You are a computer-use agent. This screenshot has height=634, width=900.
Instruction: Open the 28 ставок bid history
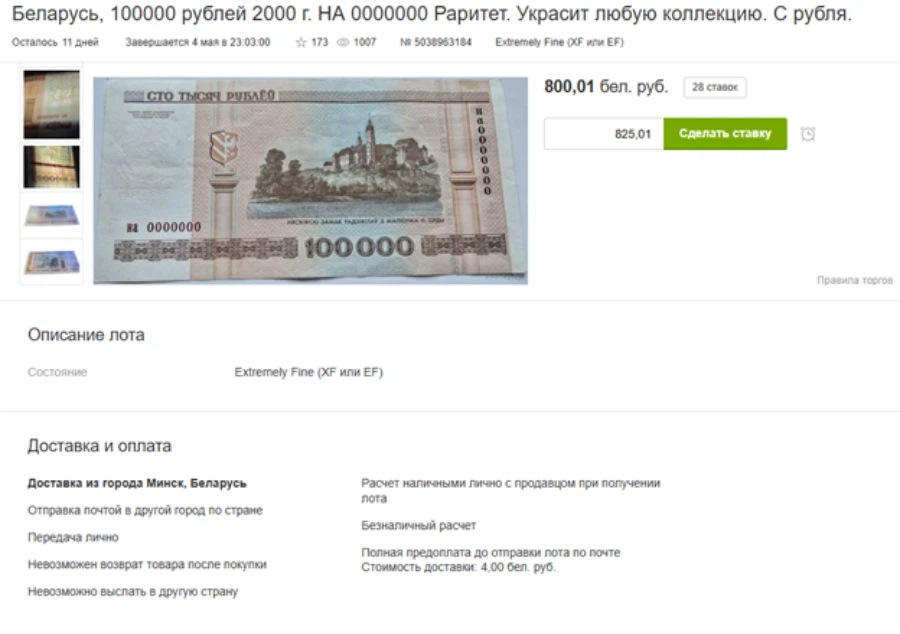[715, 87]
